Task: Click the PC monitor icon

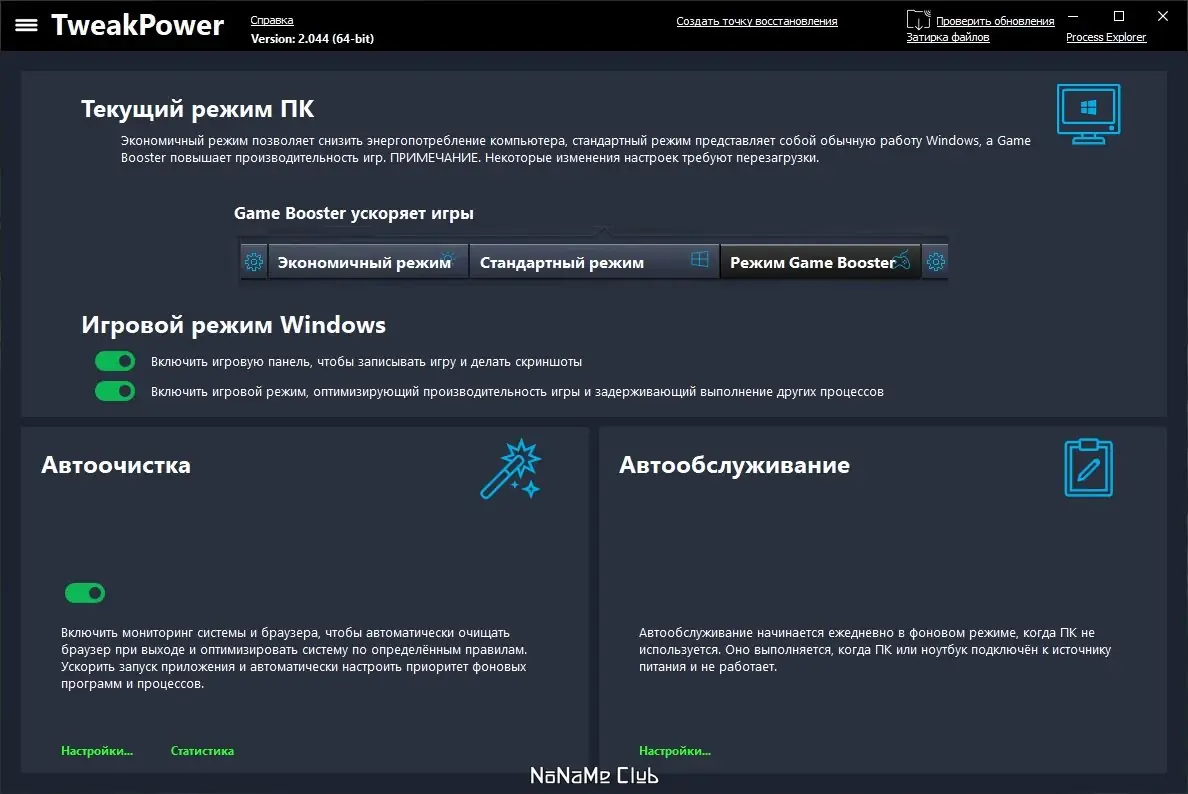Action: pos(1089,114)
